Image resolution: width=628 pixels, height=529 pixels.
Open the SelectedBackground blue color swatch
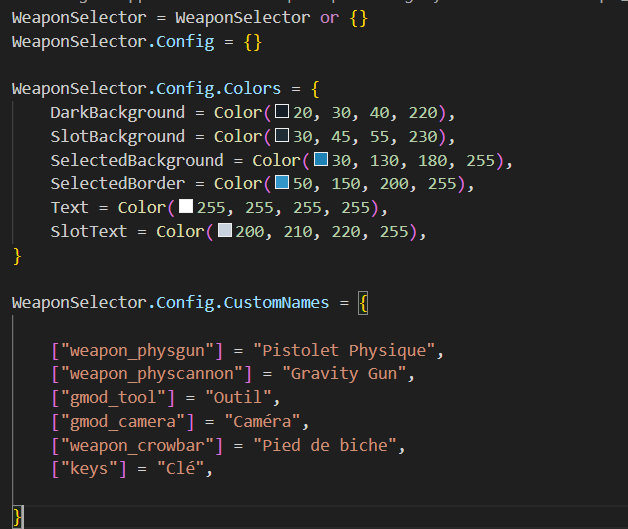(320, 160)
